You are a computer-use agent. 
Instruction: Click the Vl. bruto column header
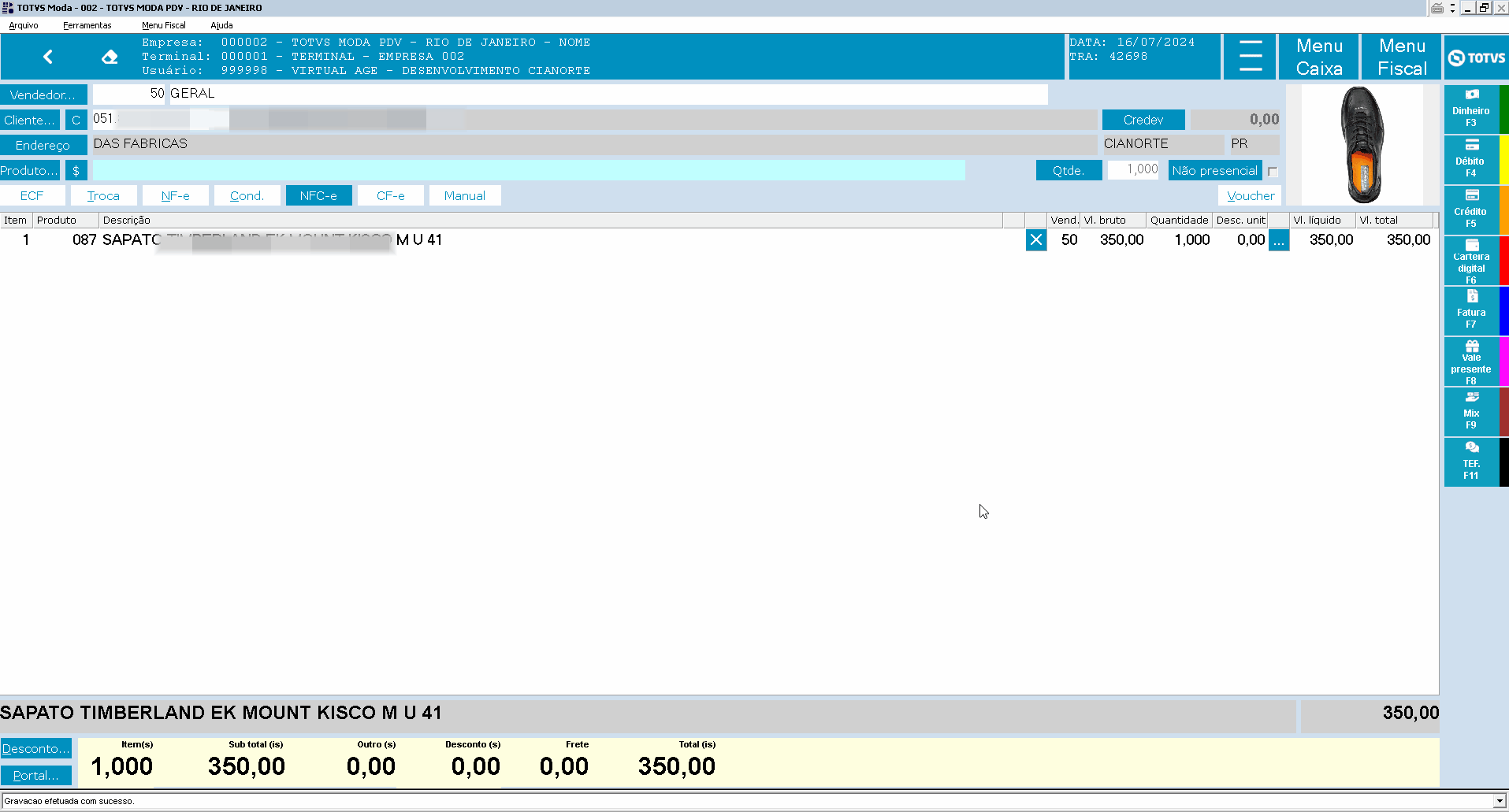pos(1113,221)
